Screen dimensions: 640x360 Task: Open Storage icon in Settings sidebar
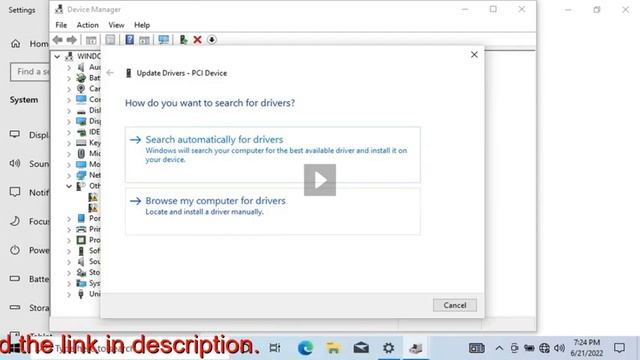pyautogui.click(x=15, y=307)
